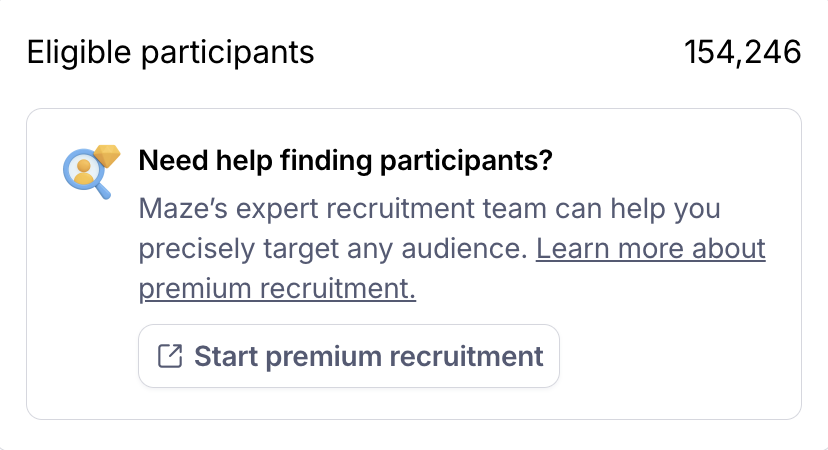Open the Learn more about premium recruitment link
Viewport: 828px width, 450px height.
click(650, 248)
